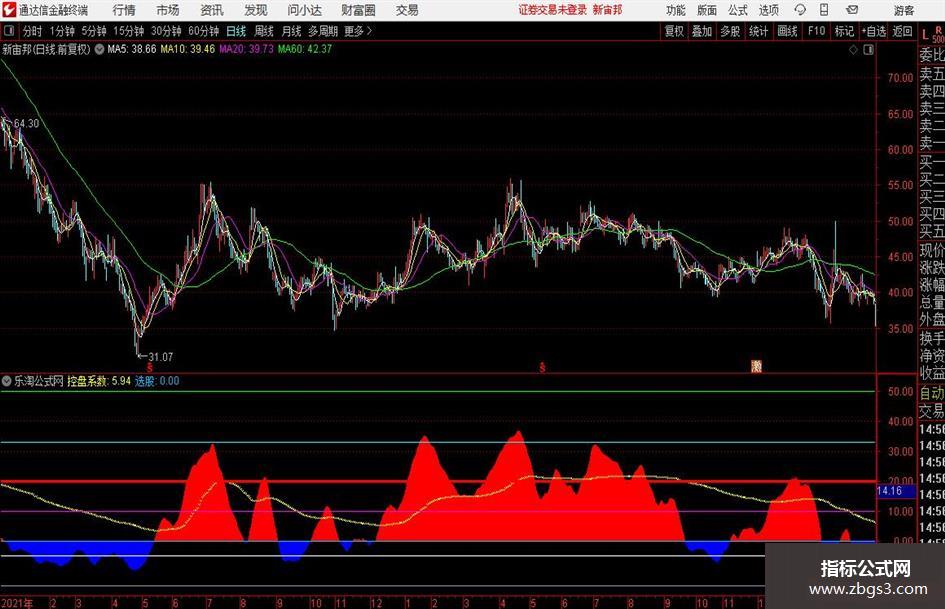Screen dimensions: 945x609
Task: Open the 行情 menu
Action: pos(124,10)
